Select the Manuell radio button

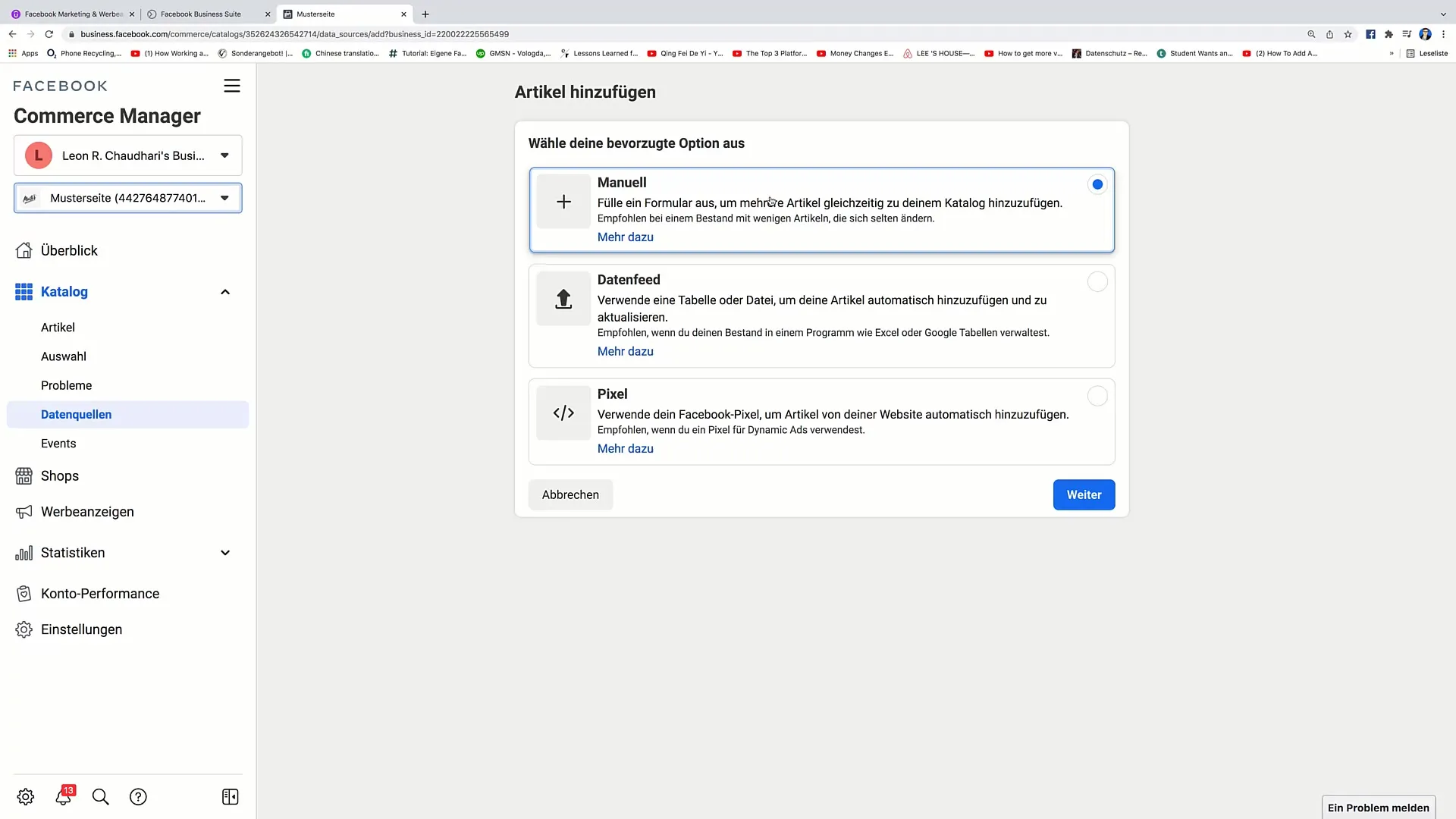[x=1097, y=184]
